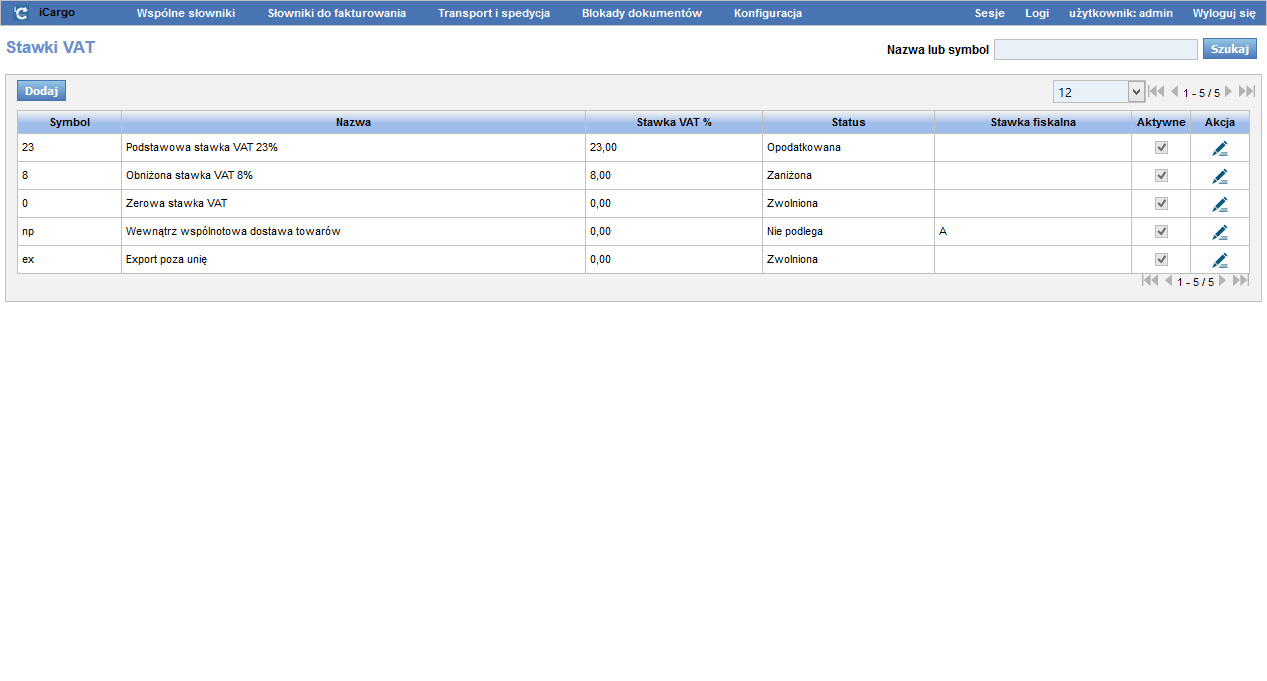Edit the Podstawowa stawka VAT 23% row

coord(1219,148)
